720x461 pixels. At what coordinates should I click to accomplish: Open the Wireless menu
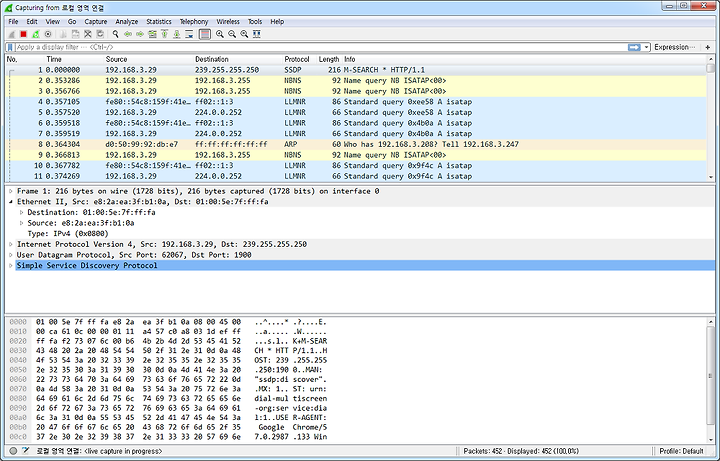point(228,22)
